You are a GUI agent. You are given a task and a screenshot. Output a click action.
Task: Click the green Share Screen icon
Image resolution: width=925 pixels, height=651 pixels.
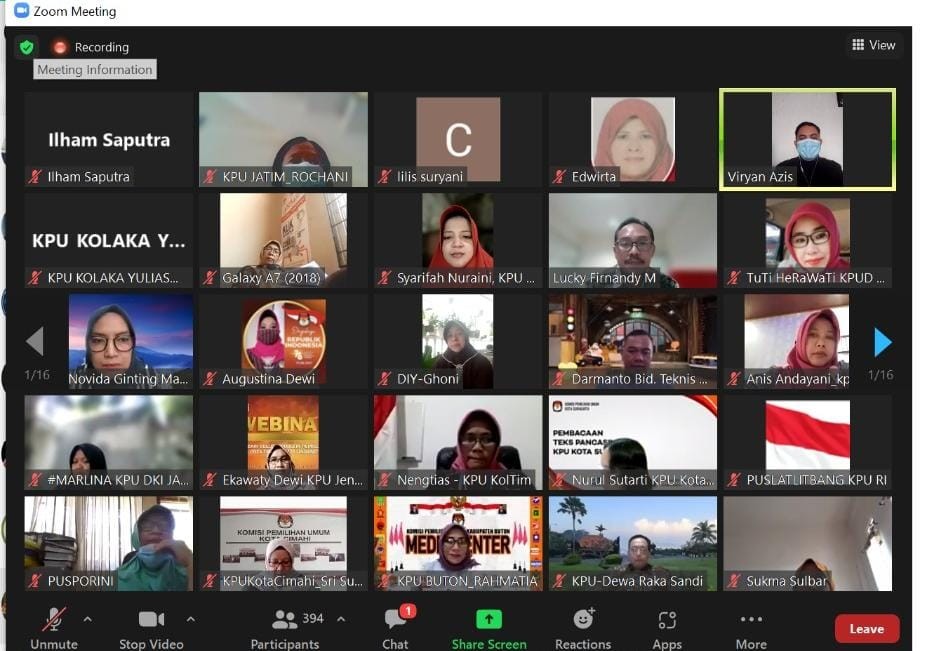488,619
